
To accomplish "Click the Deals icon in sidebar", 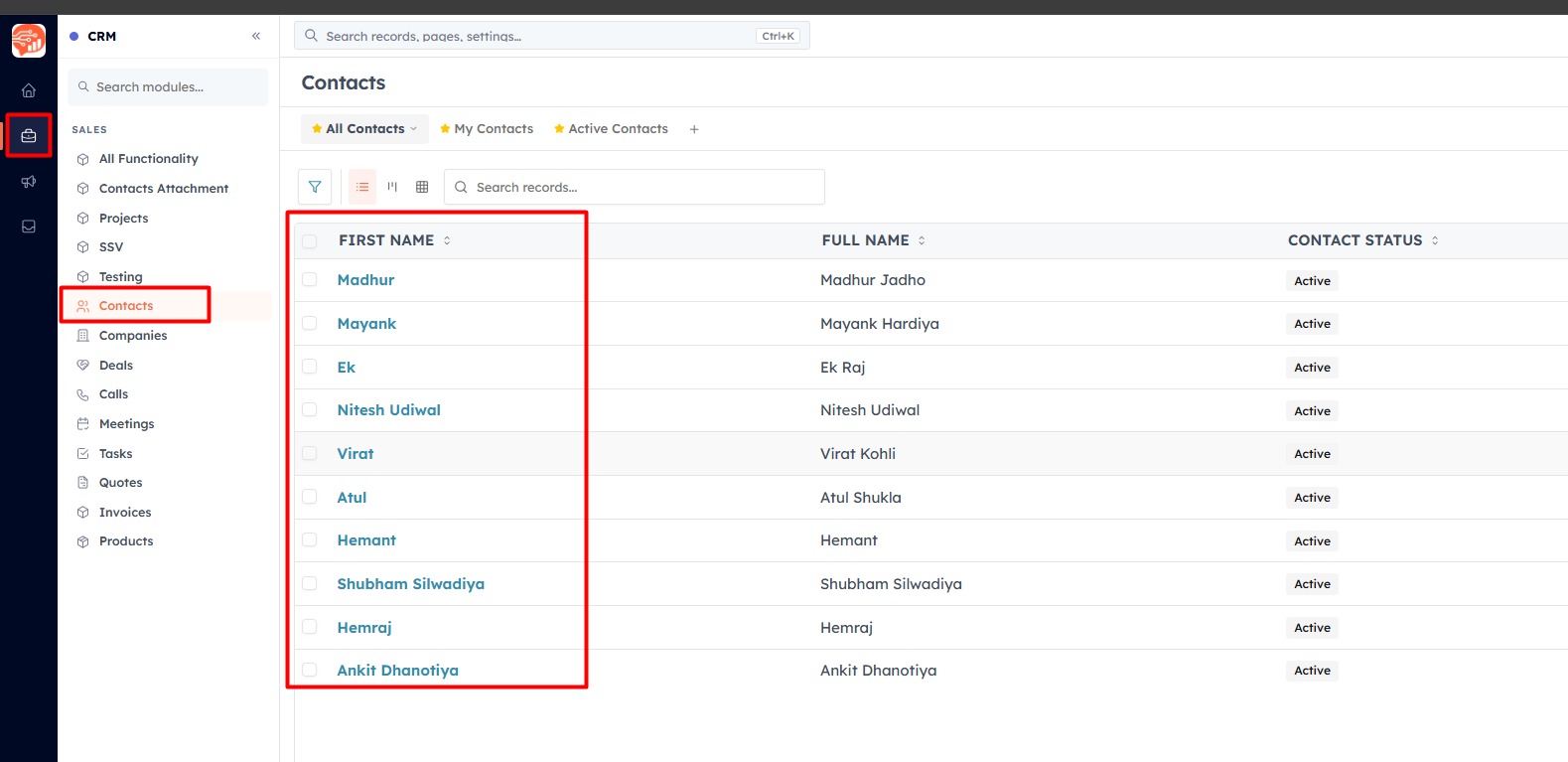I will point(83,366).
